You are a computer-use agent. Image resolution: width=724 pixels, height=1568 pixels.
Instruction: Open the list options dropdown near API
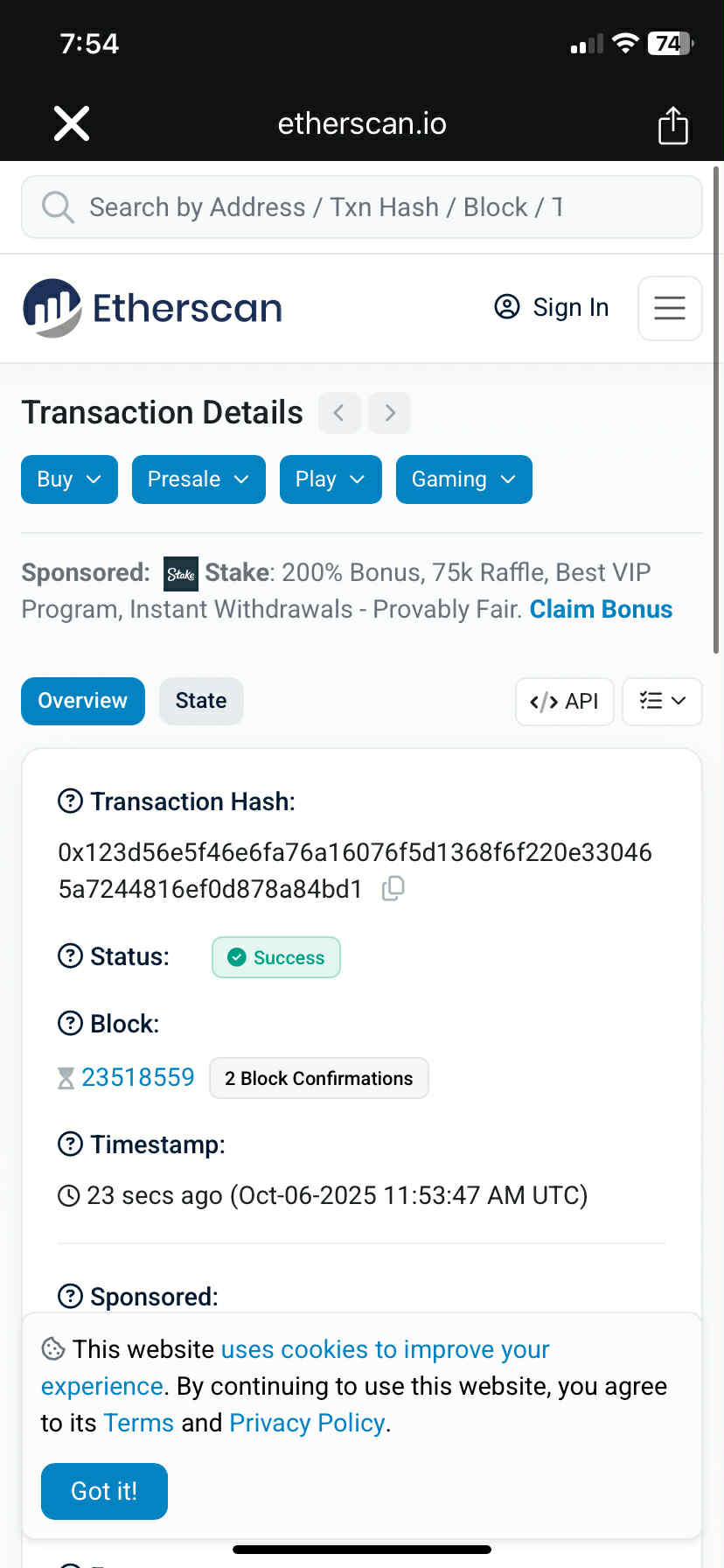[662, 701]
